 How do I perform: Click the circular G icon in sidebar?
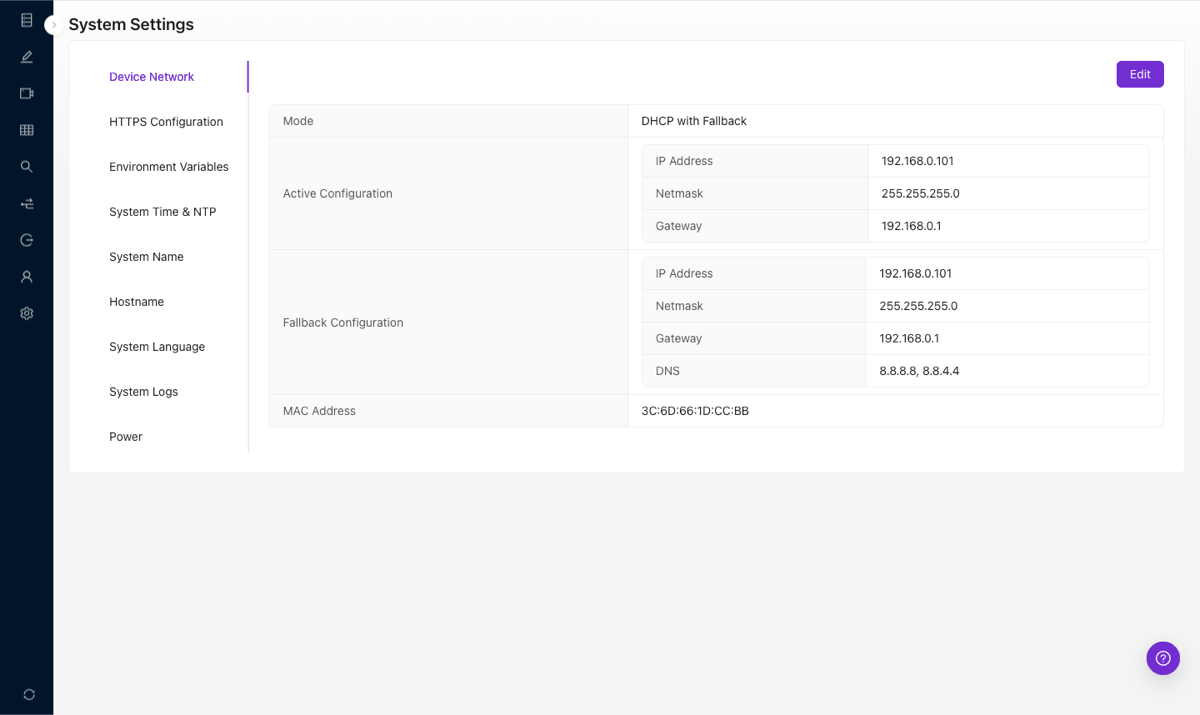tap(27, 240)
